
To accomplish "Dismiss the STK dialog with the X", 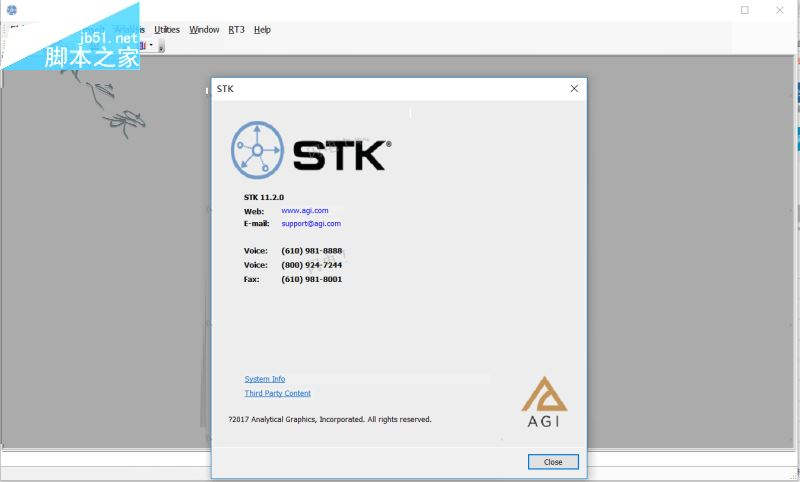I will (x=574, y=89).
